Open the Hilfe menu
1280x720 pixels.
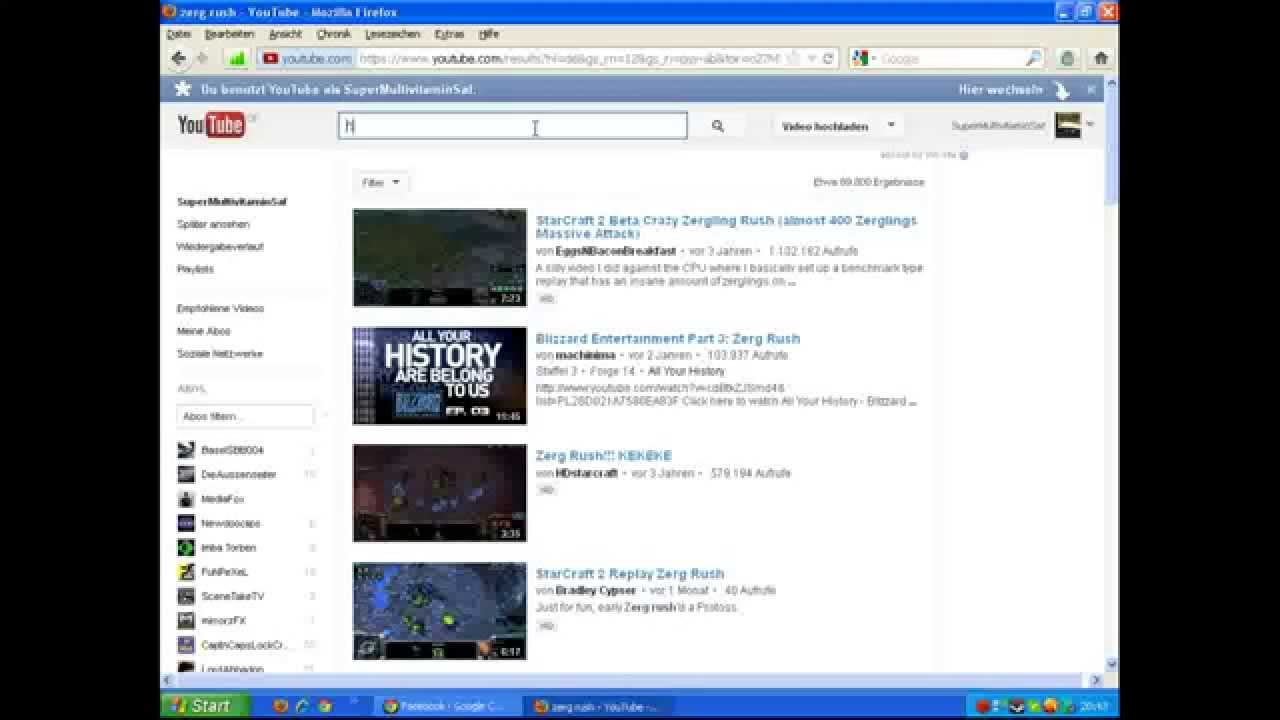[488, 34]
